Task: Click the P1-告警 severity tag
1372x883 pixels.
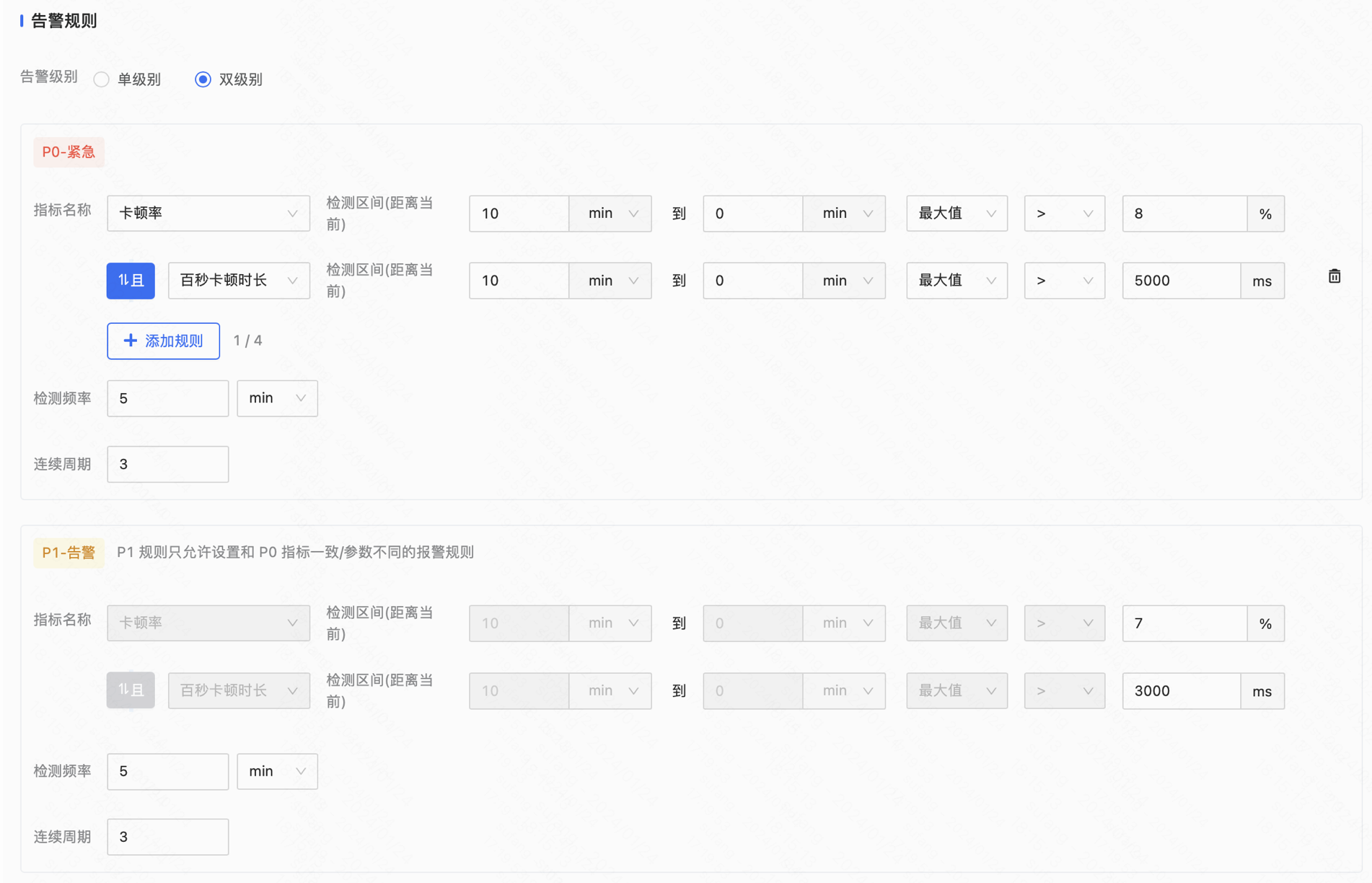Action: click(x=69, y=553)
